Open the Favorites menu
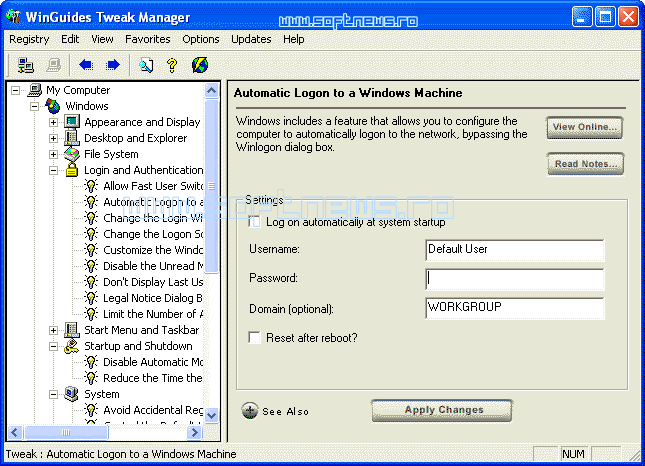The width and height of the screenshot is (645, 466). pos(148,39)
